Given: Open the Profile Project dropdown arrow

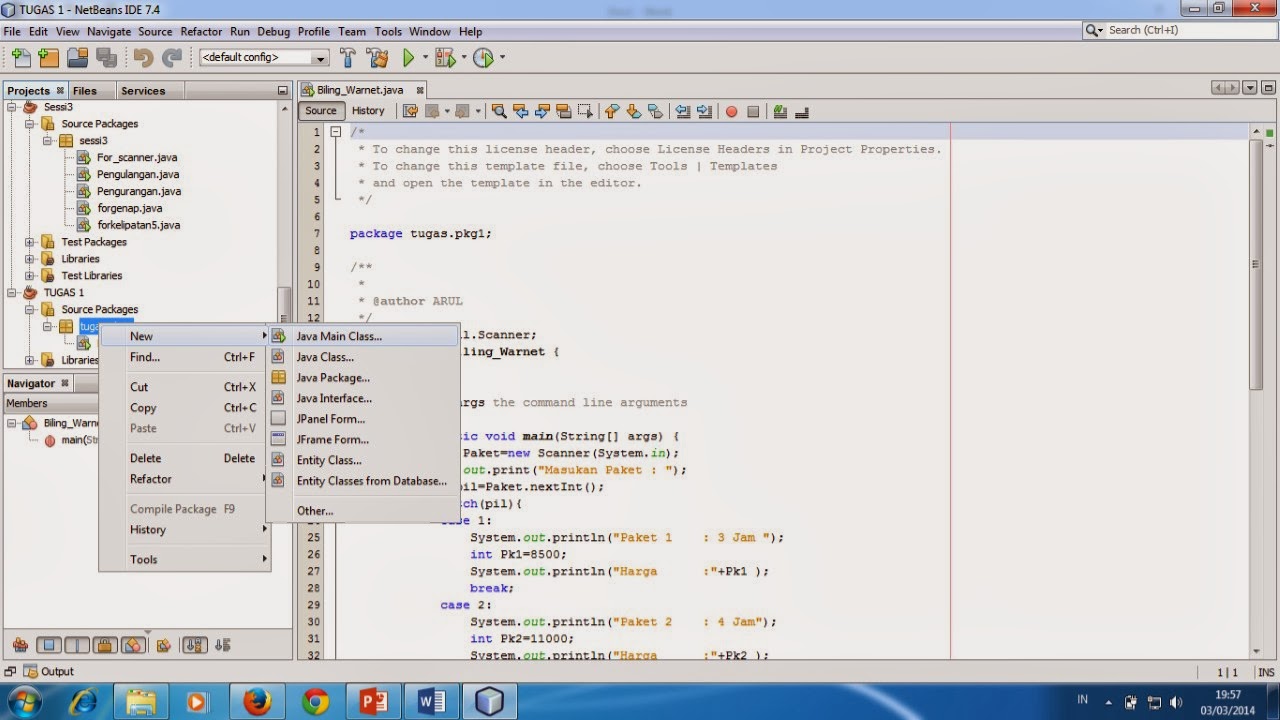Looking at the screenshot, I should click(x=502, y=57).
